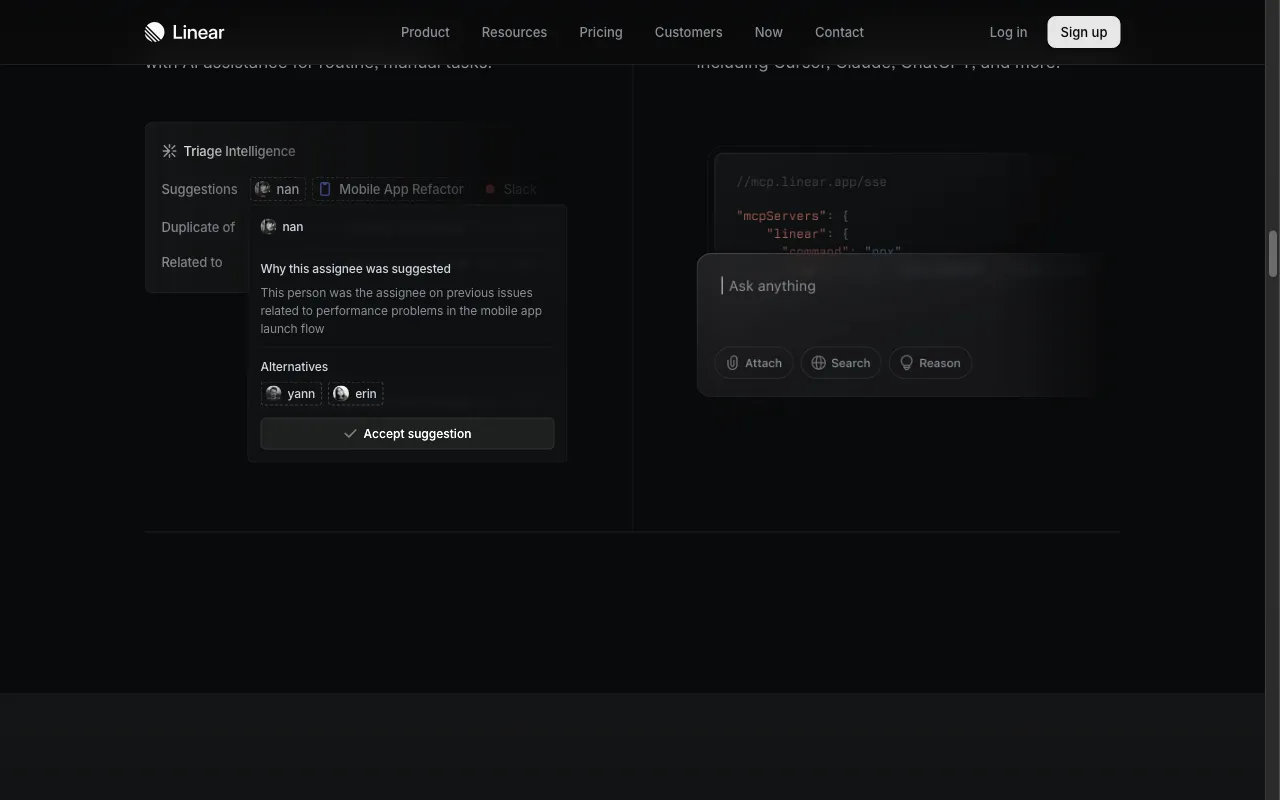Select the nan suggestion chip
Viewport: 1280px width, 800px height.
tap(278, 189)
